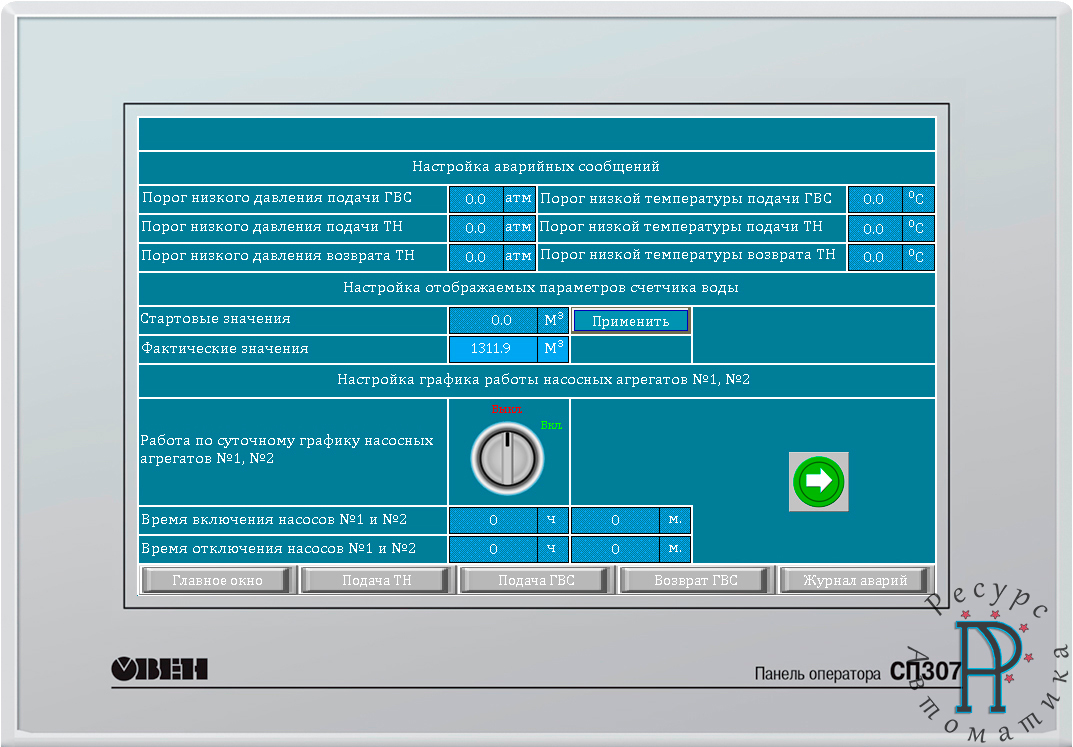Image resolution: width=1073 pixels, height=747 pixels.
Task: Select low temperature threshold field for подачи ТН
Action: [x=874, y=228]
